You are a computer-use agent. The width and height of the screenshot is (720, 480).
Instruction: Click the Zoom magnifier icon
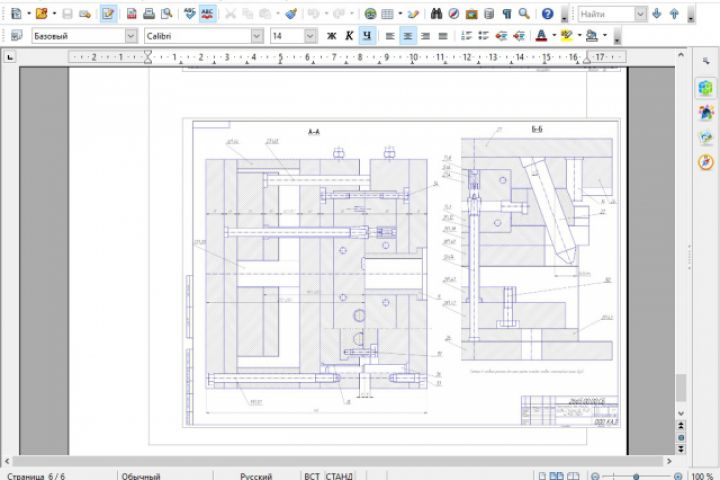click(x=524, y=14)
